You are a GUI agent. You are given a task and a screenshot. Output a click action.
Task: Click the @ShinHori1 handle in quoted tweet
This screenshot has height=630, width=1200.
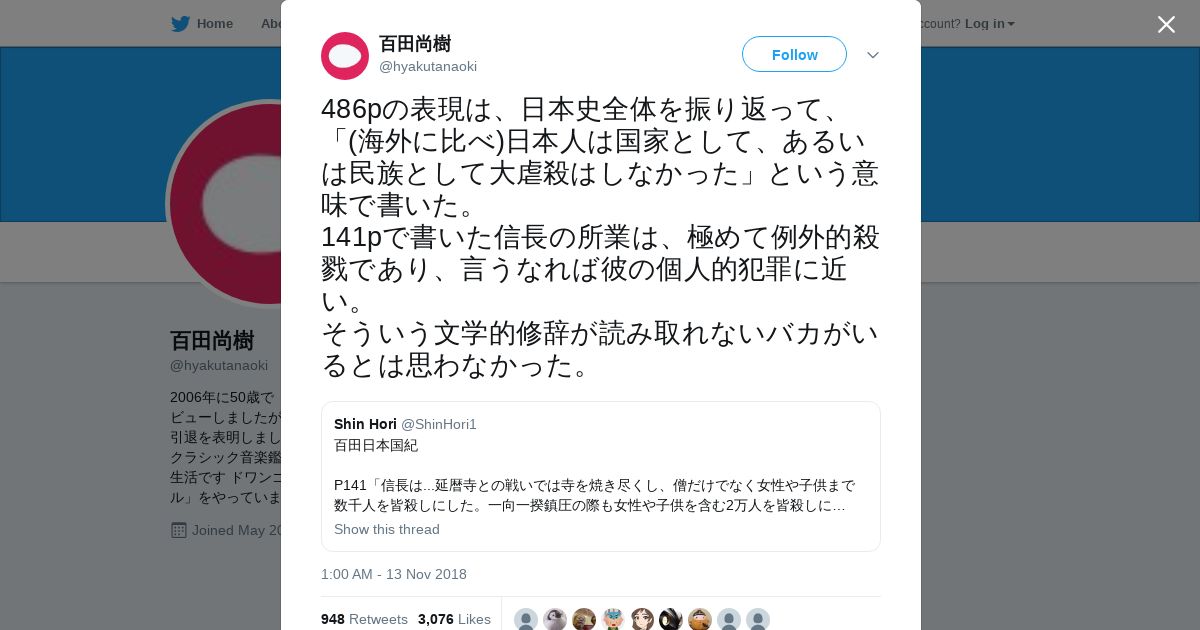(439, 424)
